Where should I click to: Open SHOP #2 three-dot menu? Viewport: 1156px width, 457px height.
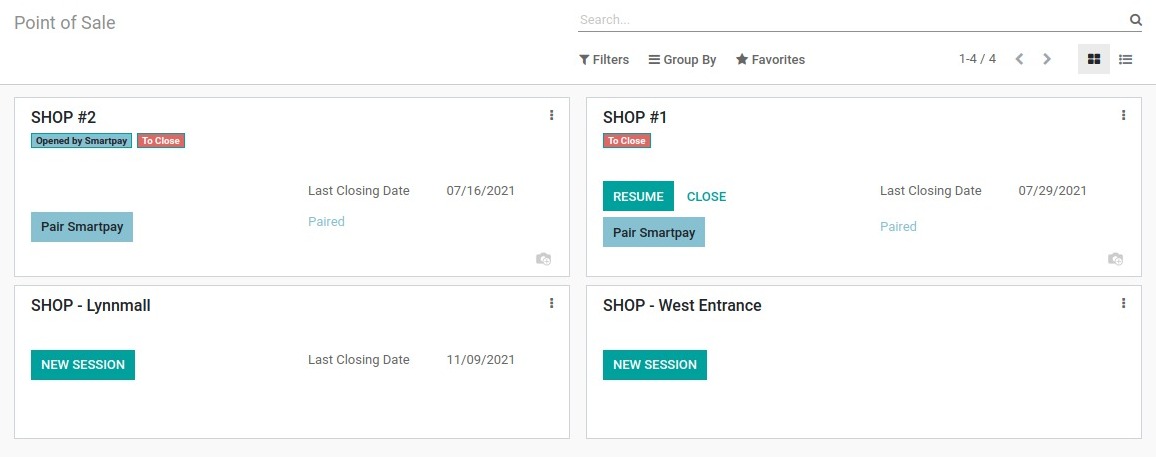(x=551, y=115)
